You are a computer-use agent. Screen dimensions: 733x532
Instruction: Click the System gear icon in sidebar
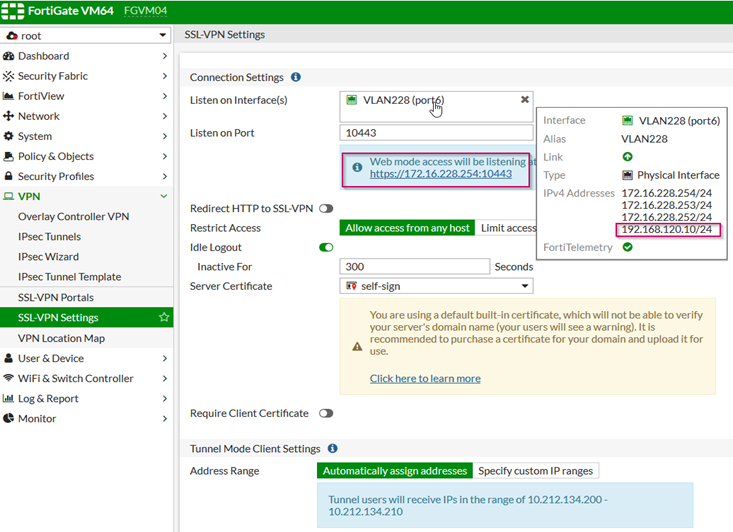8,136
